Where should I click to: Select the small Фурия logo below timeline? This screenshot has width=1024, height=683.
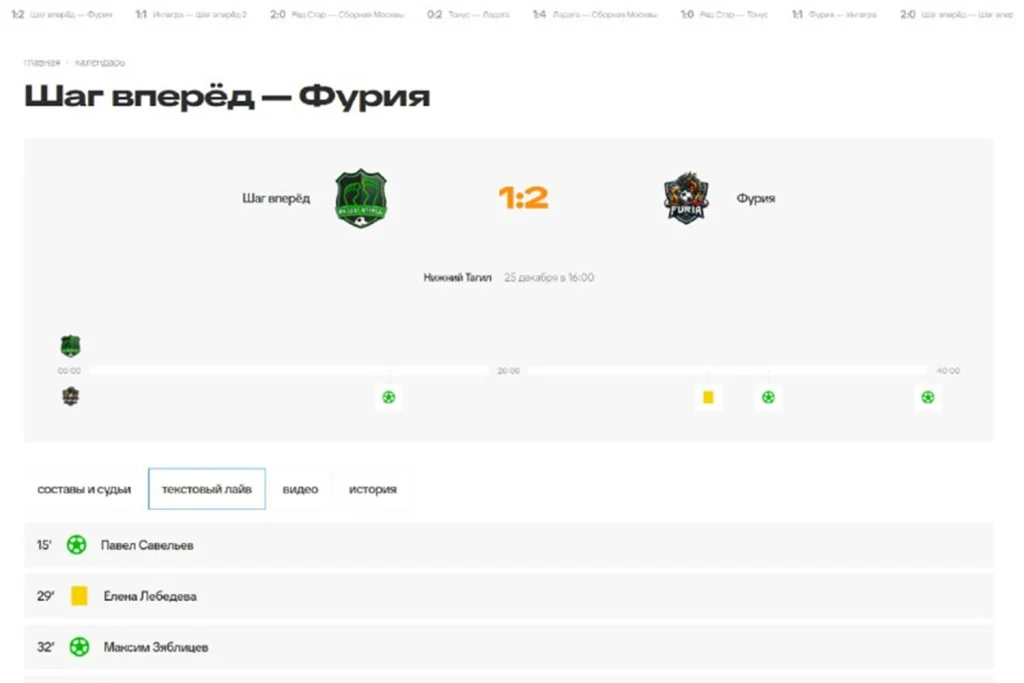(71, 396)
